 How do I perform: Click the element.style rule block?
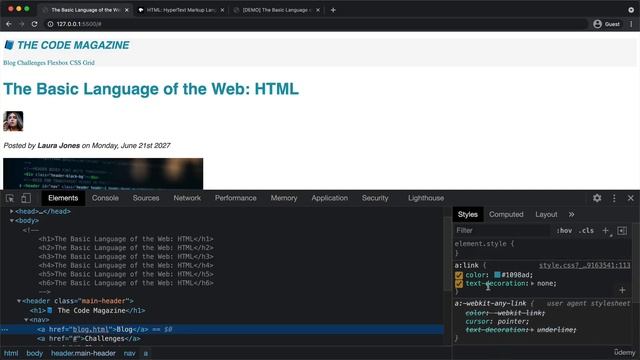coord(543,248)
